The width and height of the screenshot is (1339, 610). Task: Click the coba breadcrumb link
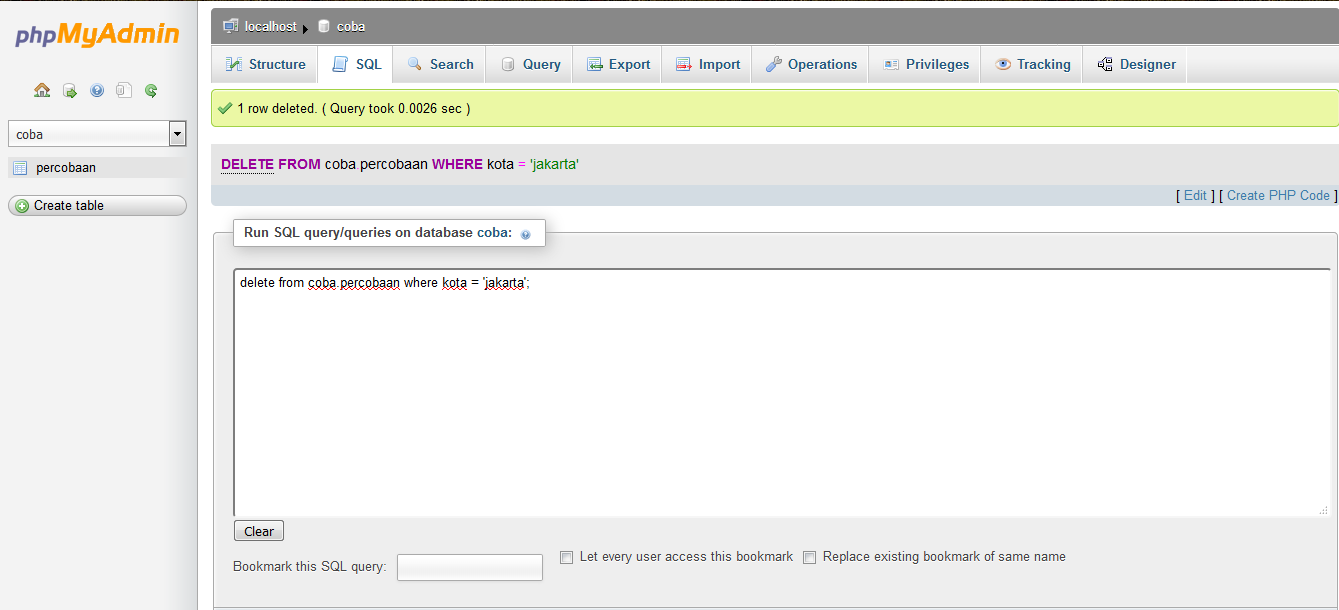[351, 26]
